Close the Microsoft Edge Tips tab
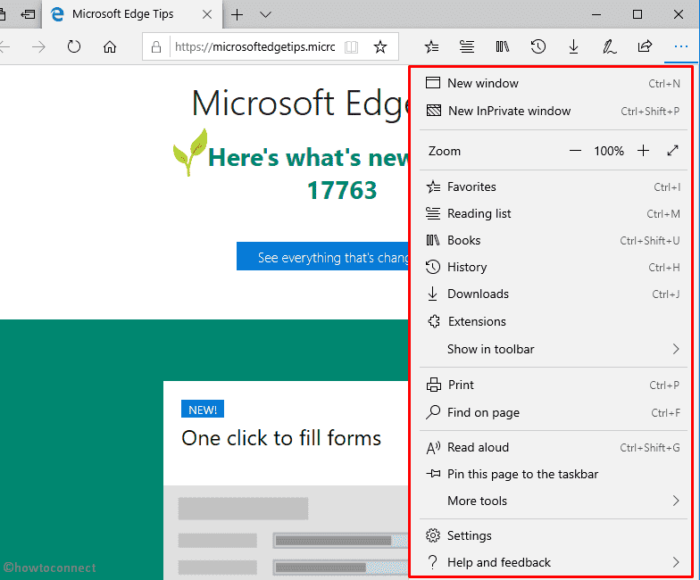 207,14
